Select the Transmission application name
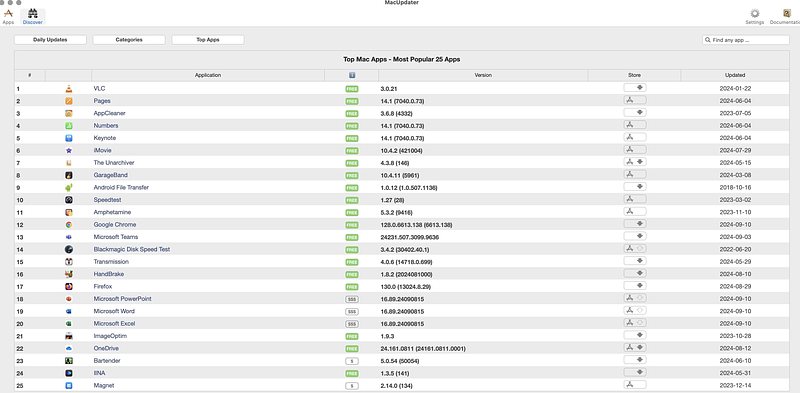The image size is (800, 393). tap(111, 262)
